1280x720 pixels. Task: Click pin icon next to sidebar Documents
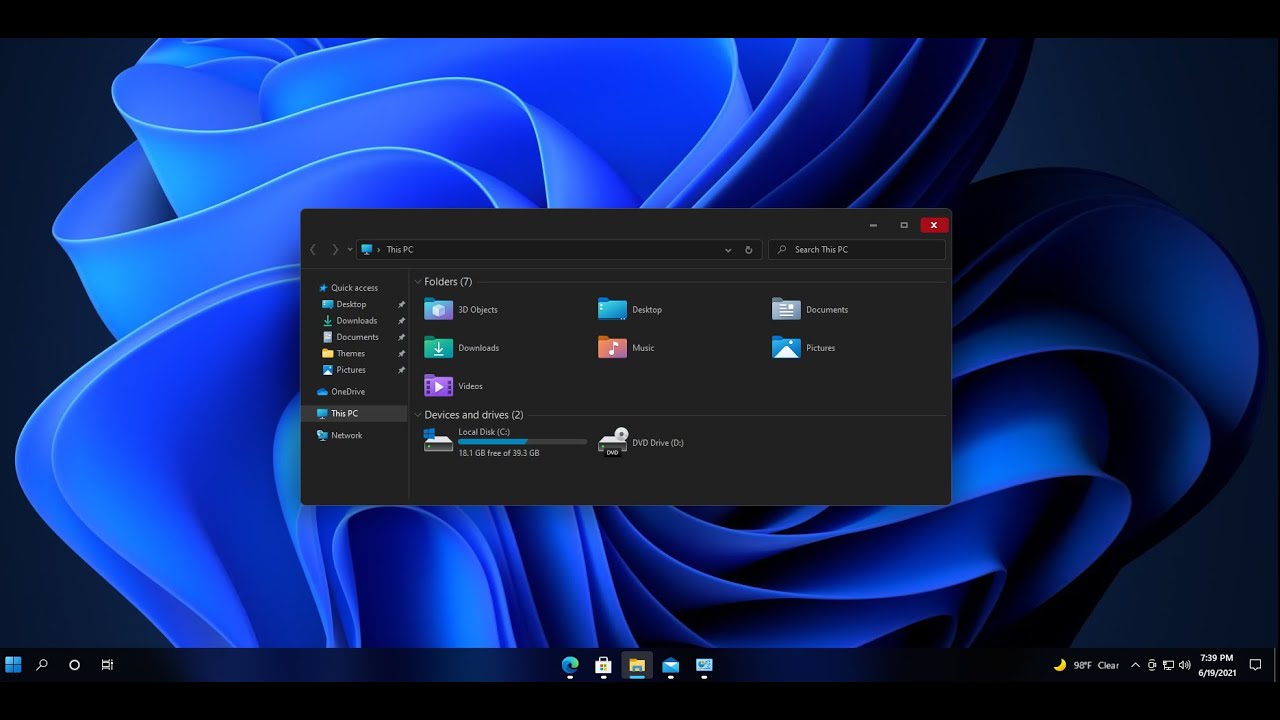point(401,338)
